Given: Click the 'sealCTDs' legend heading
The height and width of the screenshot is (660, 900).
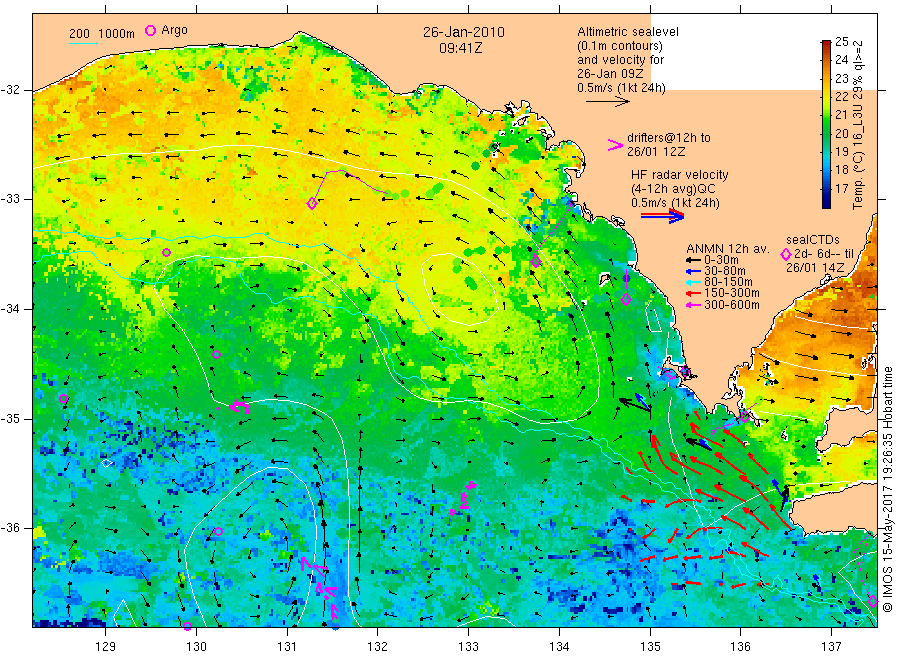Looking at the screenshot, I should tap(813, 240).
